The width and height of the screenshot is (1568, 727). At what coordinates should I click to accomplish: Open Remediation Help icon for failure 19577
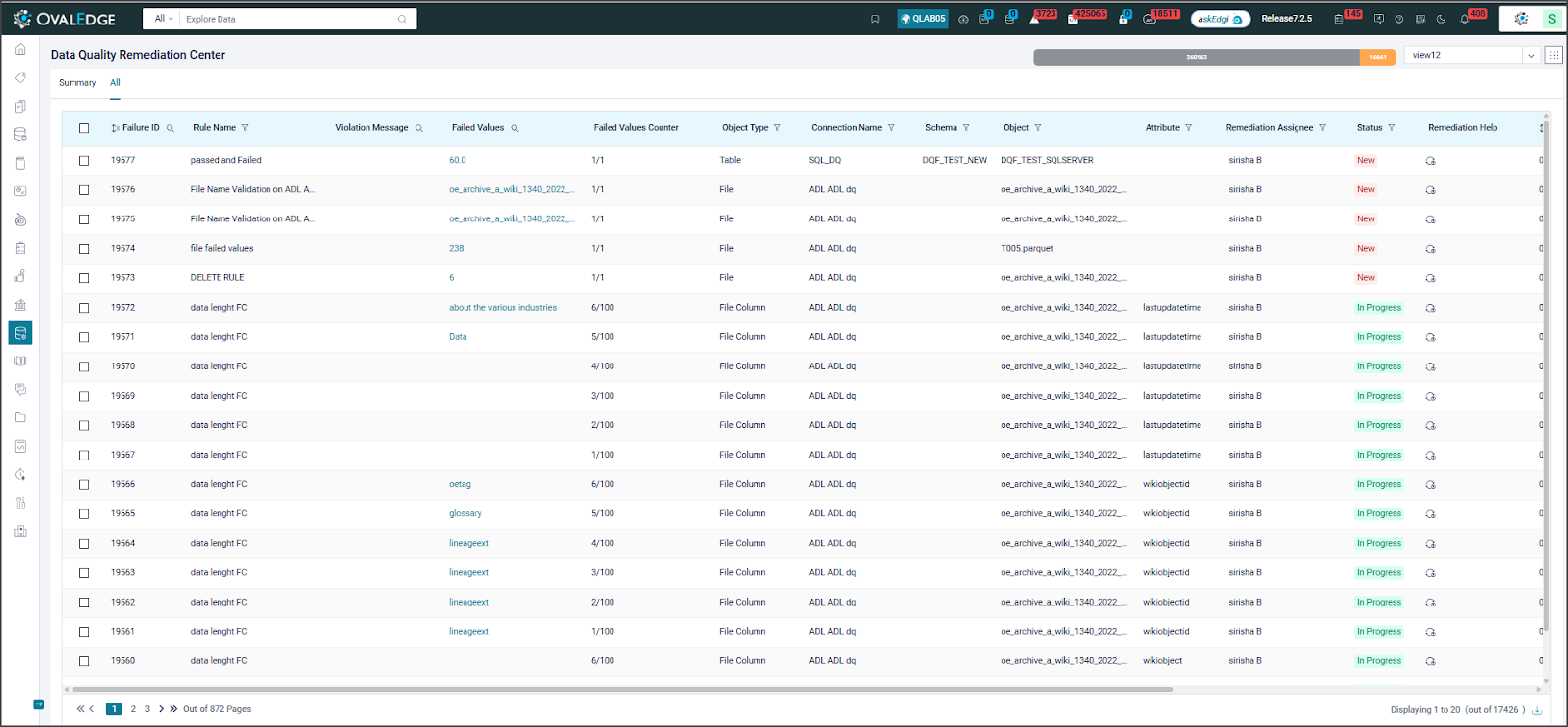[1430, 161]
